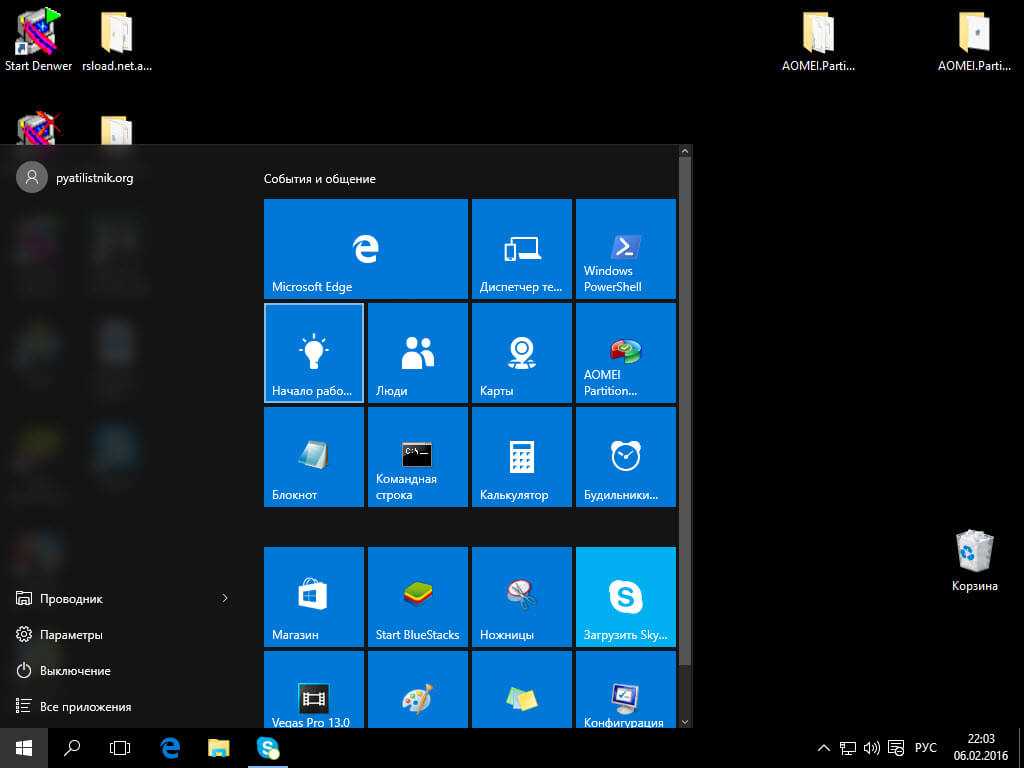
Task: Open Командная строка tile
Action: click(417, 457)
